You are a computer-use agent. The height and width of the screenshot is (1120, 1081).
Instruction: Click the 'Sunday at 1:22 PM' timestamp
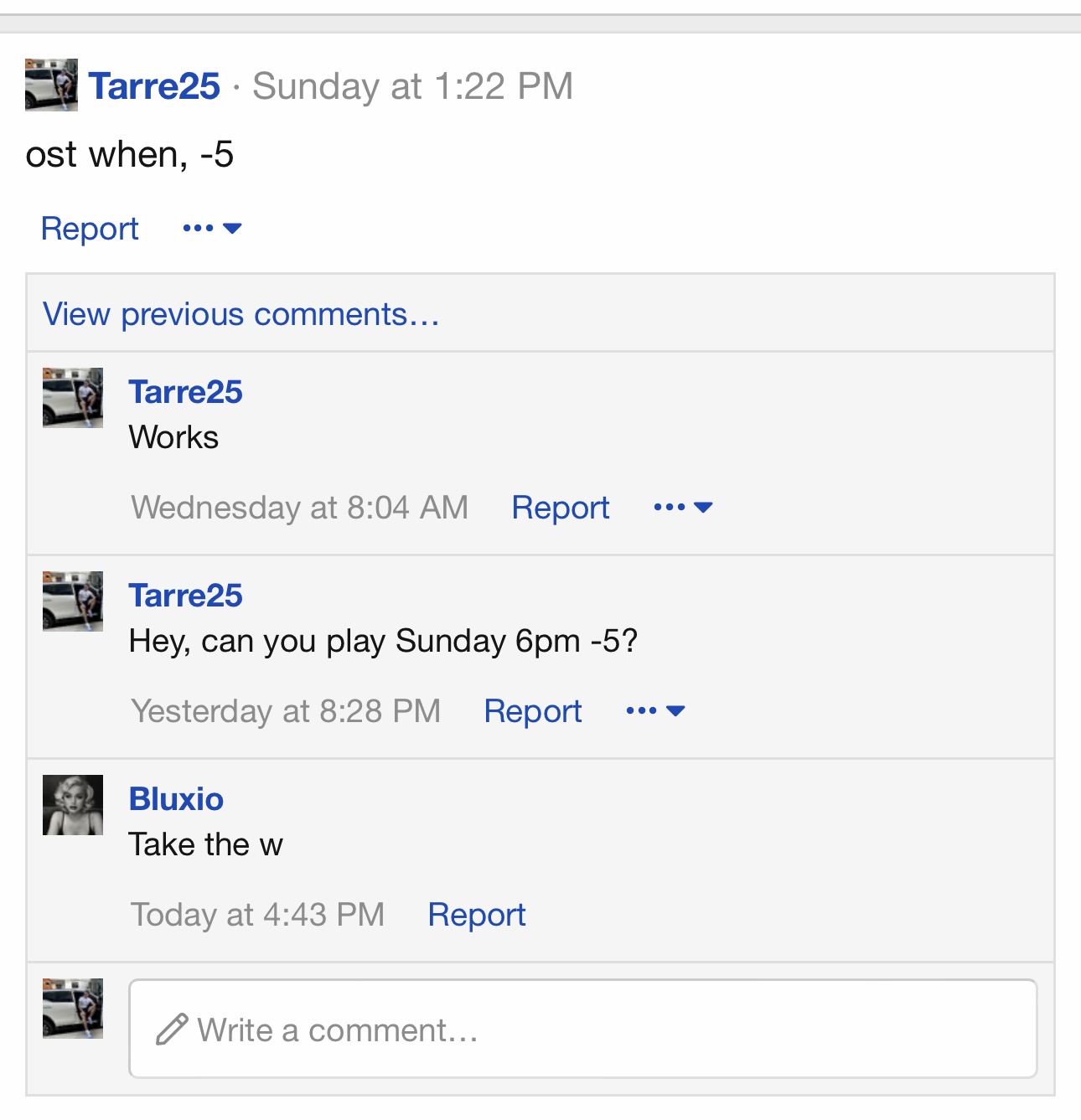point(412,85)
